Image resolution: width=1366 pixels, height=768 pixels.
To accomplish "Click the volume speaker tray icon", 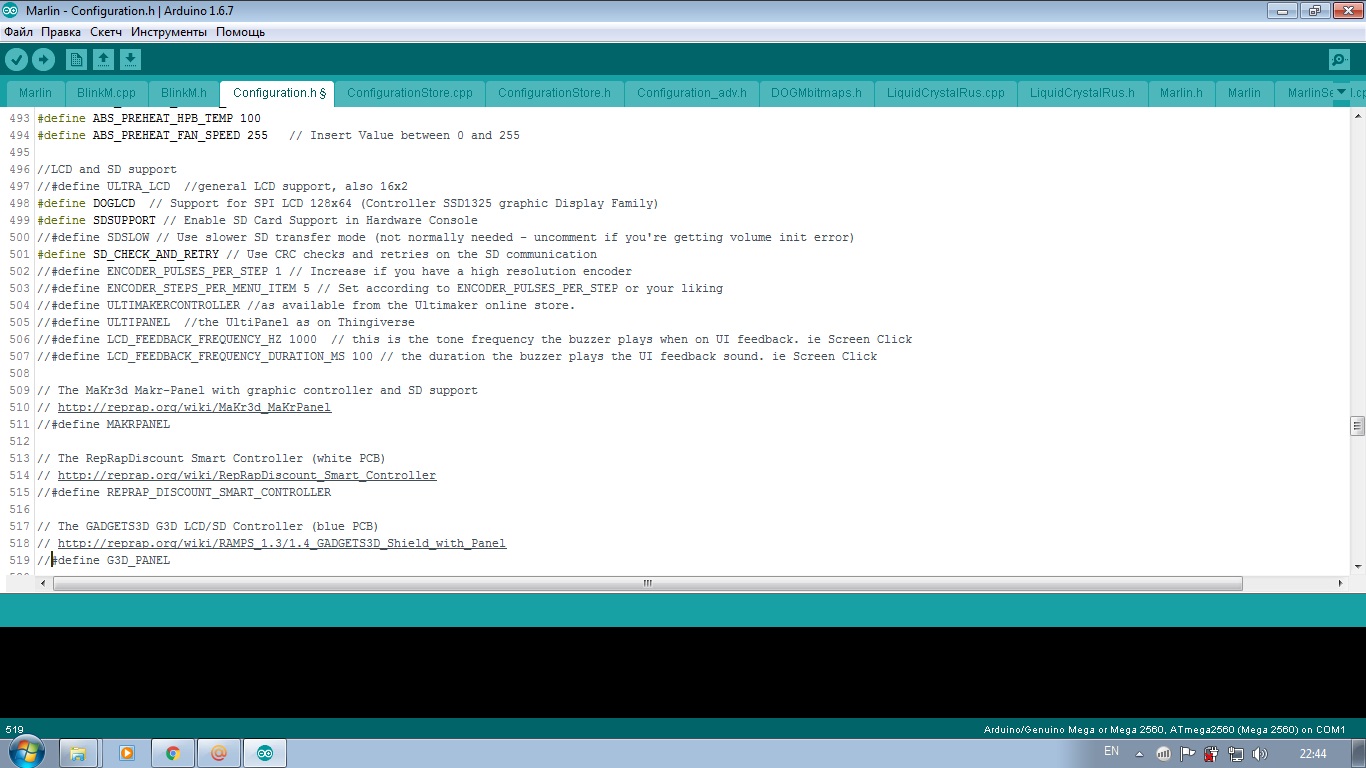I will [1259, 754].
